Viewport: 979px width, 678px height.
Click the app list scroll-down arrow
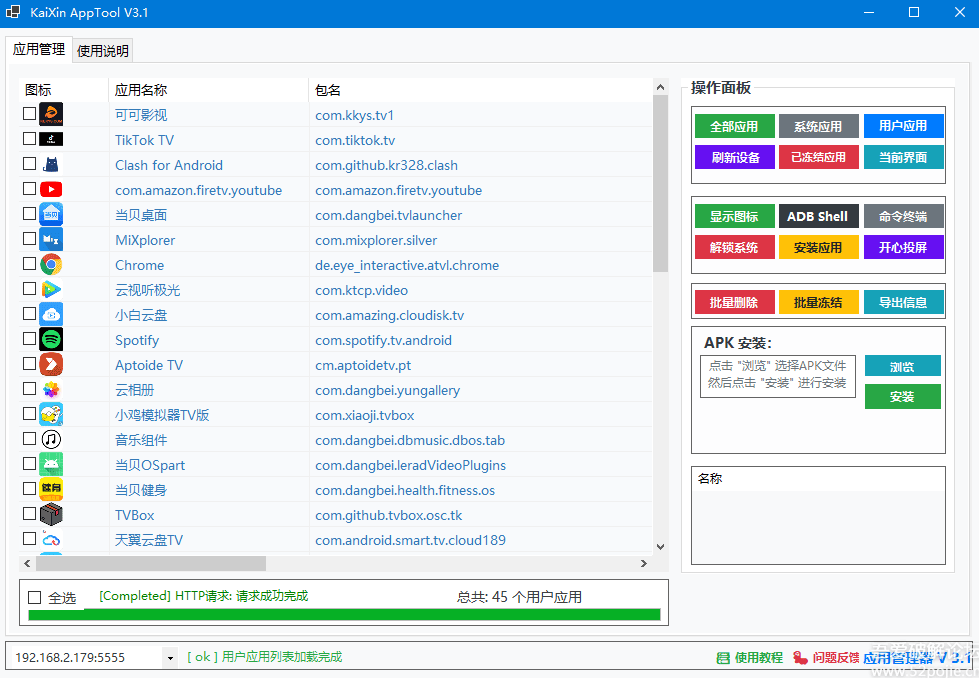(x=660, y=546)
